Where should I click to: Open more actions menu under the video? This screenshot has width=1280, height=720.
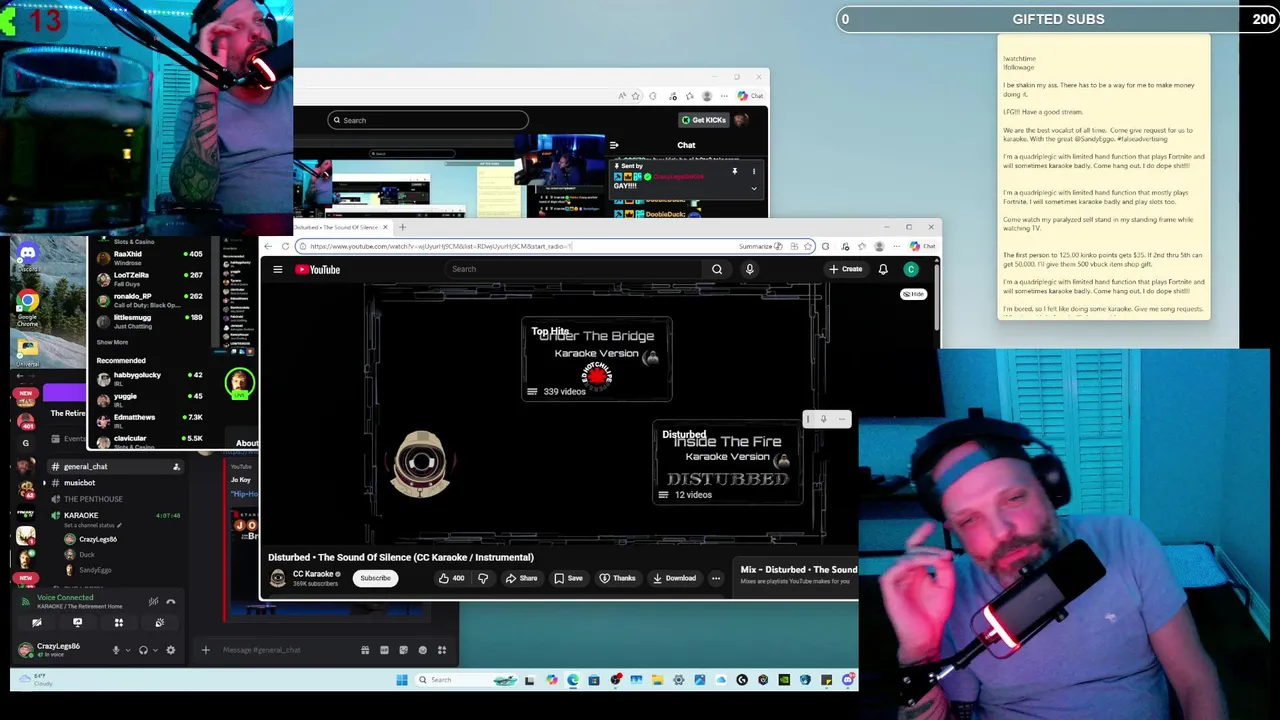point(716,578)
